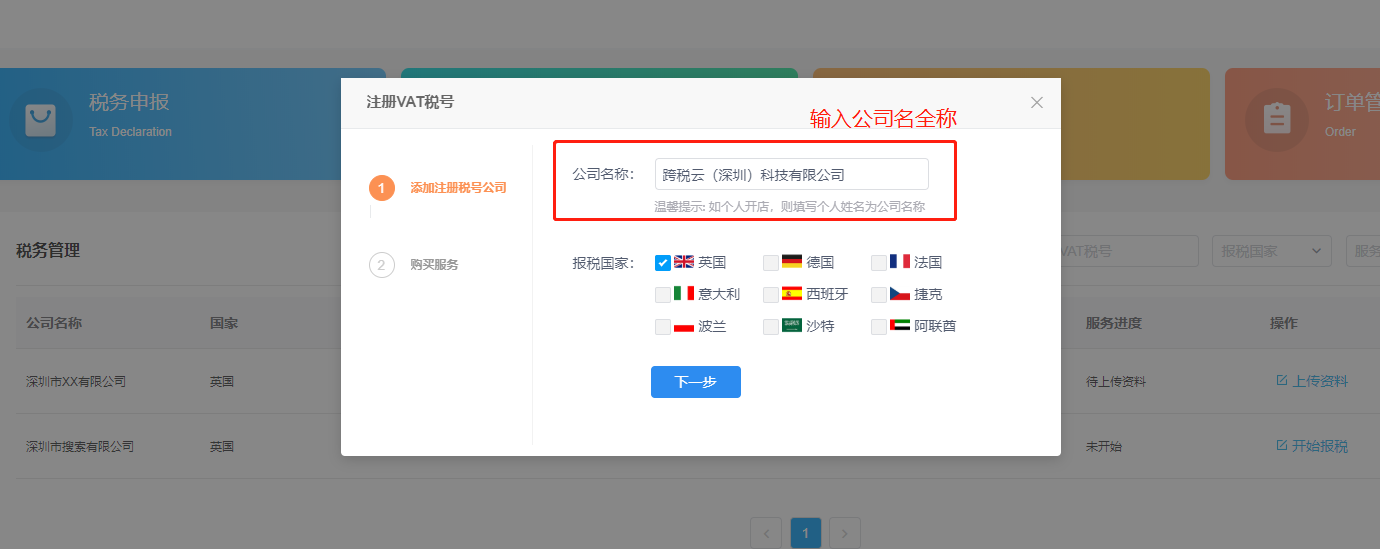The image size is (1380, 549).
Task: Check the 意大利 checkbox
Action: click(x=663, y=295)
